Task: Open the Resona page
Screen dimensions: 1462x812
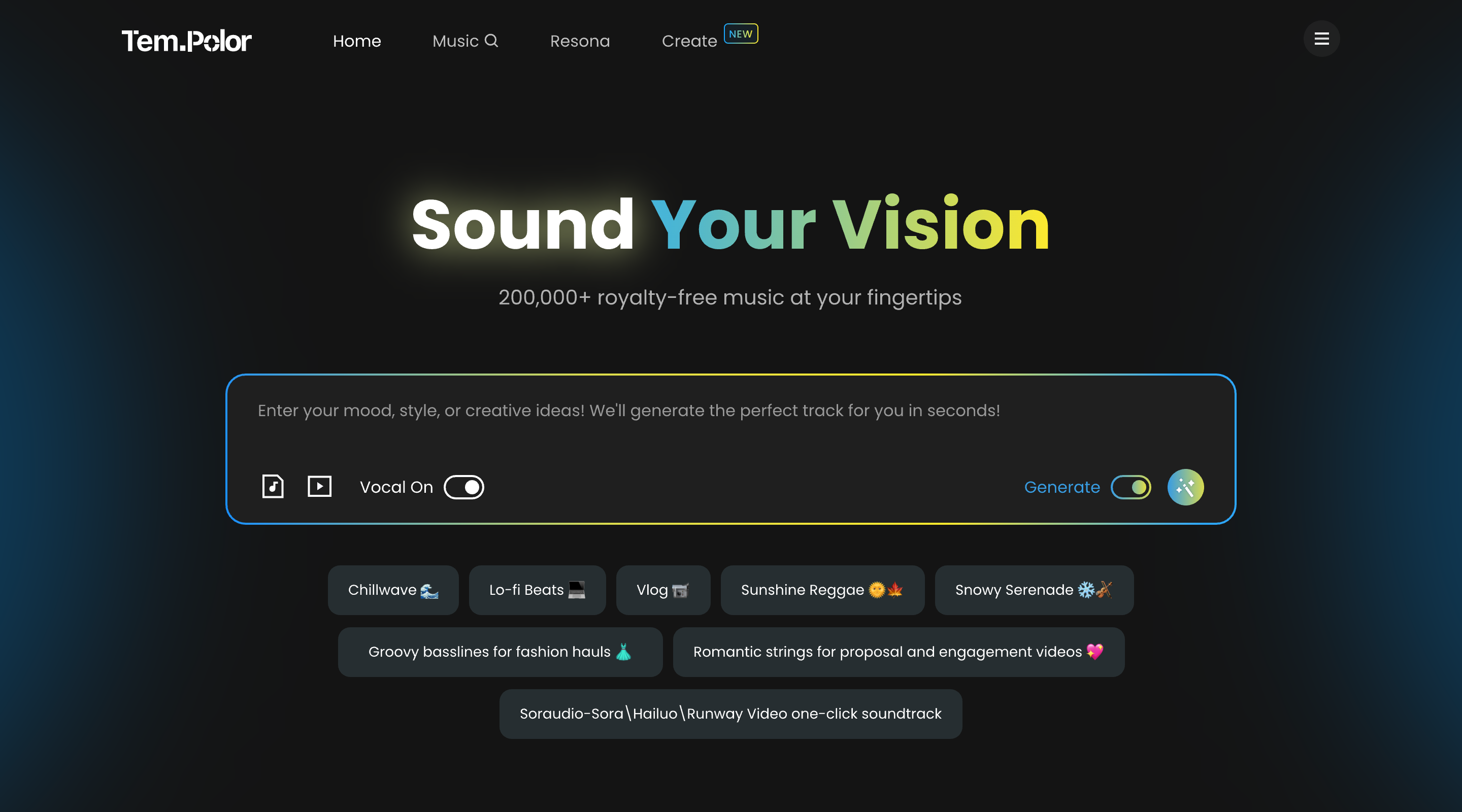Action: [x=579, y=40]
